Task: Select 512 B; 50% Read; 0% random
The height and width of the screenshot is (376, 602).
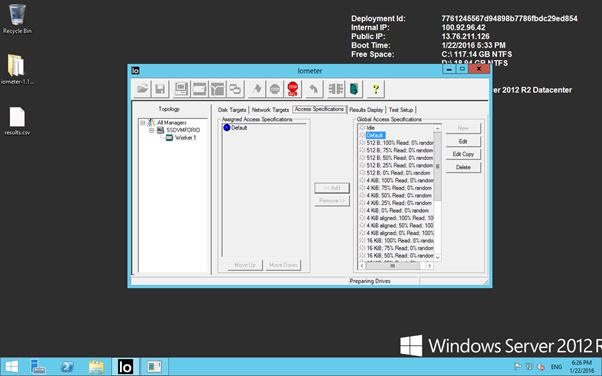Action: tap(400, 158)
